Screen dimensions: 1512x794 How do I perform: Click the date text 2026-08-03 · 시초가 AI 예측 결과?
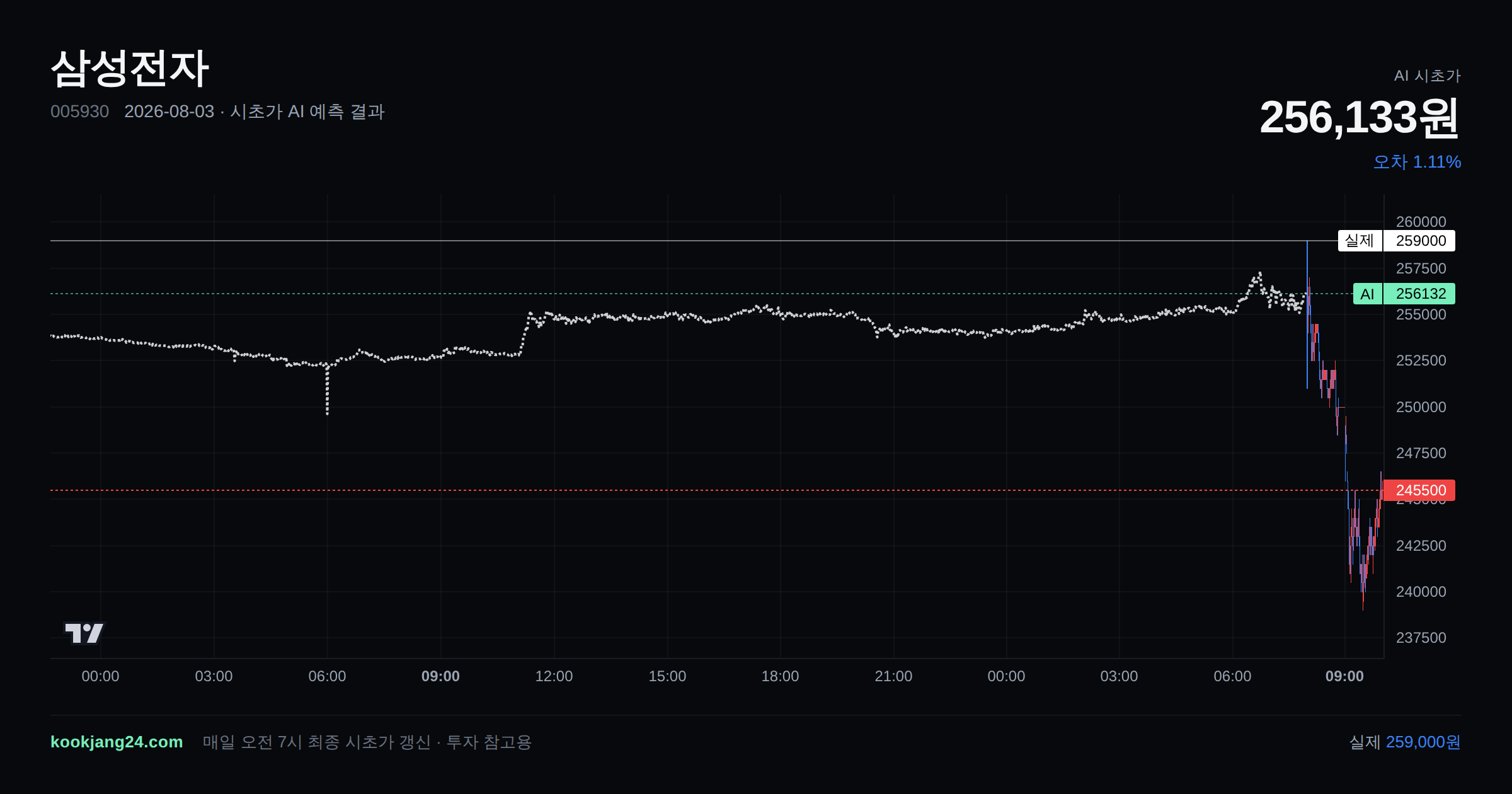[255, 112]
